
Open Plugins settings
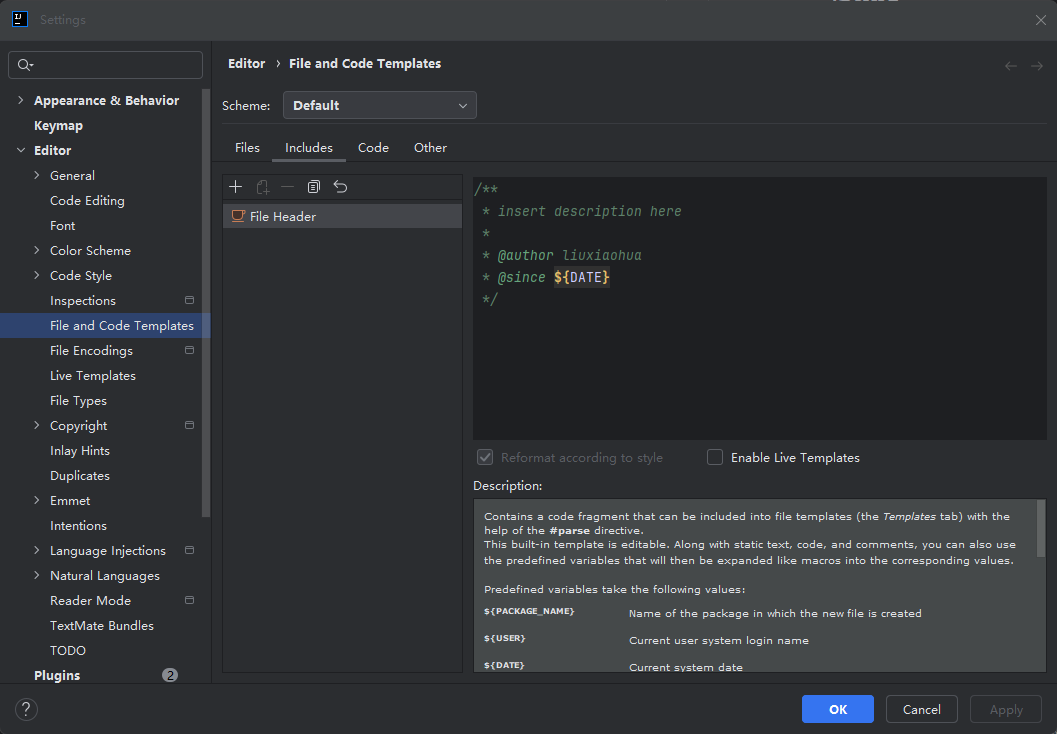57,675
